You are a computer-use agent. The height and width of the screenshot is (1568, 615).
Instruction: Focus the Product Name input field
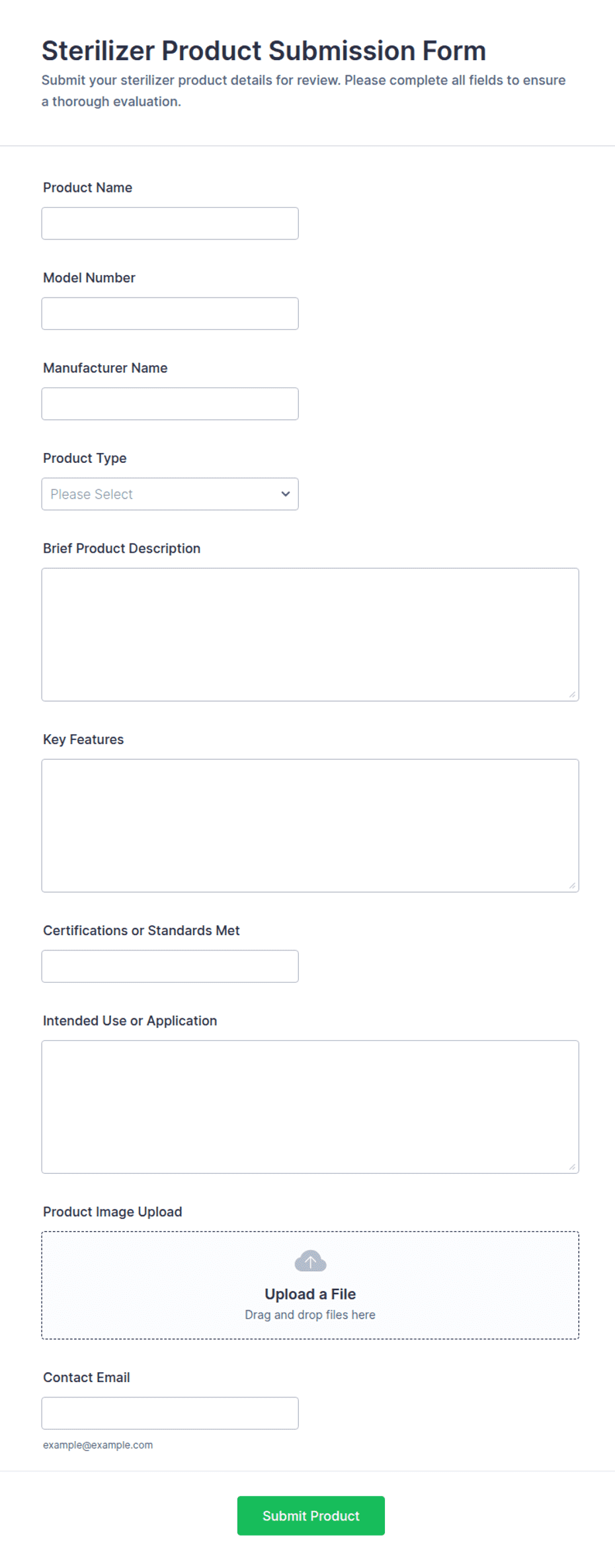click(170, 224)
